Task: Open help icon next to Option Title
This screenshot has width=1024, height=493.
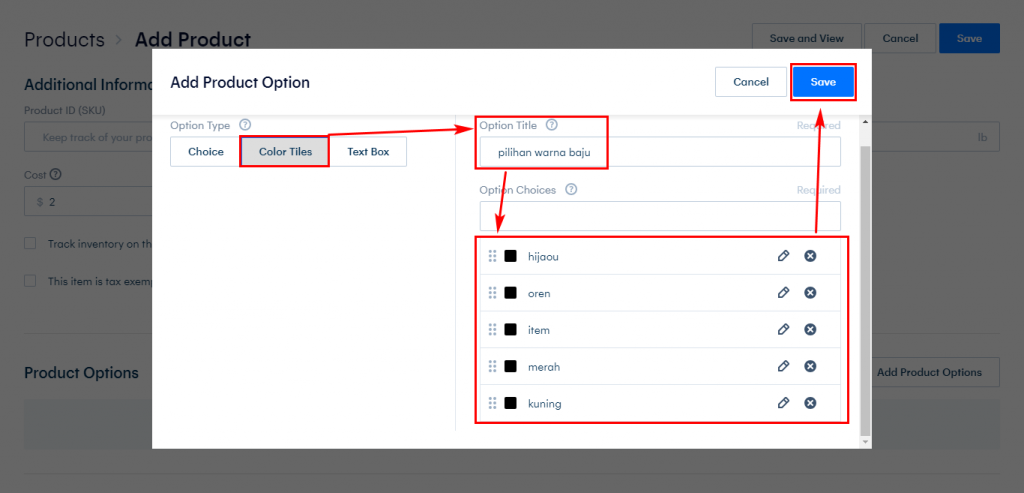Action: (x=552, y=125)
